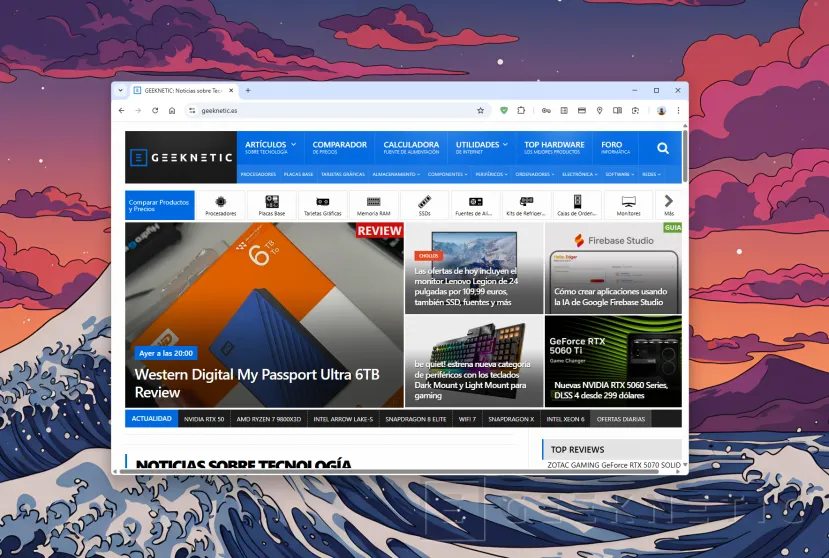The image size is (829, 558).
Task: Expand the ARTÍCULOS menu
Action: 270,148
